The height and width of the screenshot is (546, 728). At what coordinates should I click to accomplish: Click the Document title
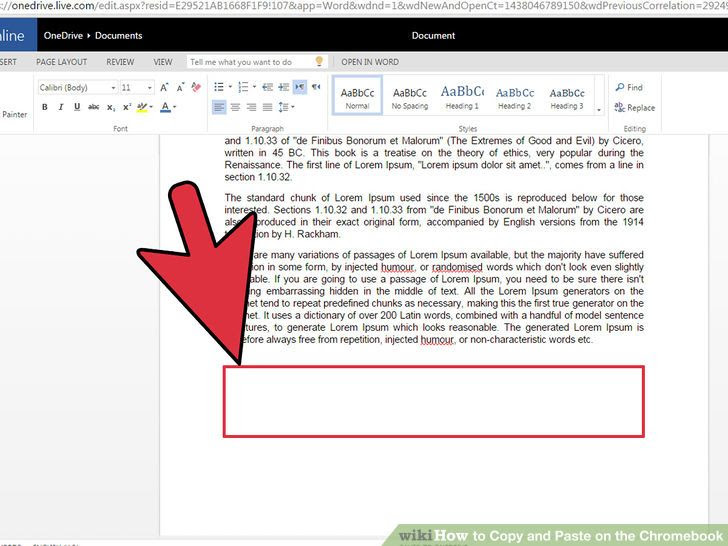coord(433,36)
